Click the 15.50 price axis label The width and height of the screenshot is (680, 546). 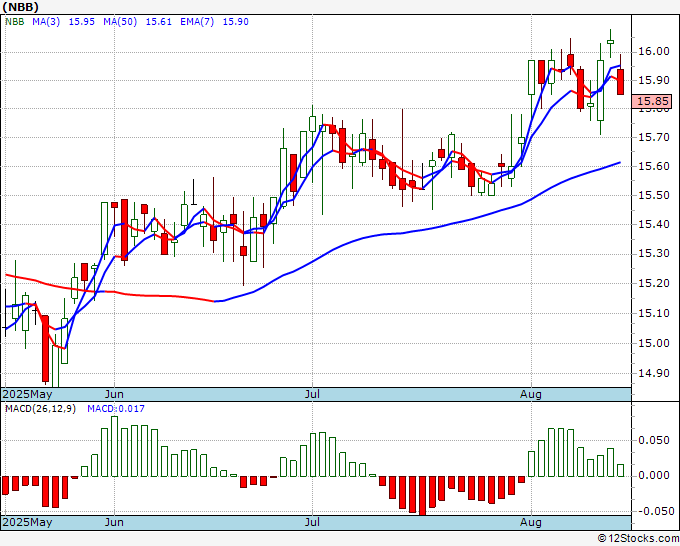654,196
